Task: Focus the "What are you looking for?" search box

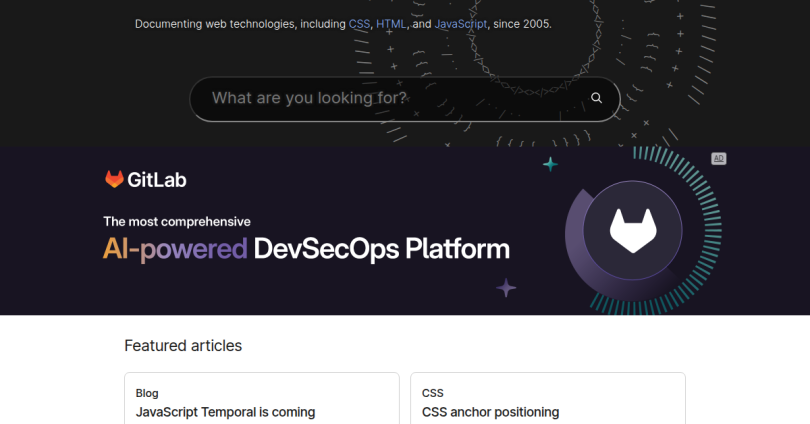Action: tap(390, 98)
